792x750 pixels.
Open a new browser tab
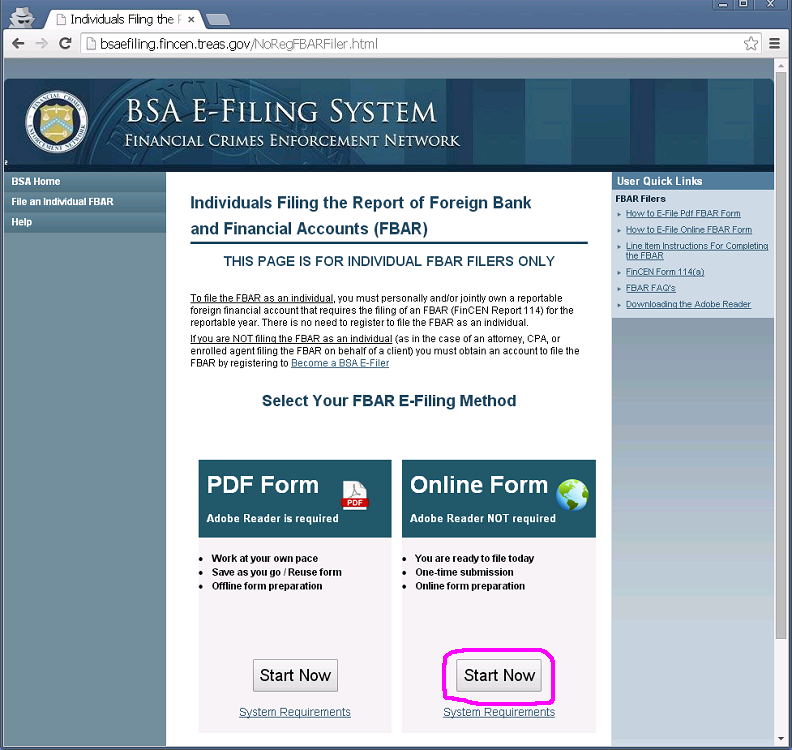click(218, 20)
